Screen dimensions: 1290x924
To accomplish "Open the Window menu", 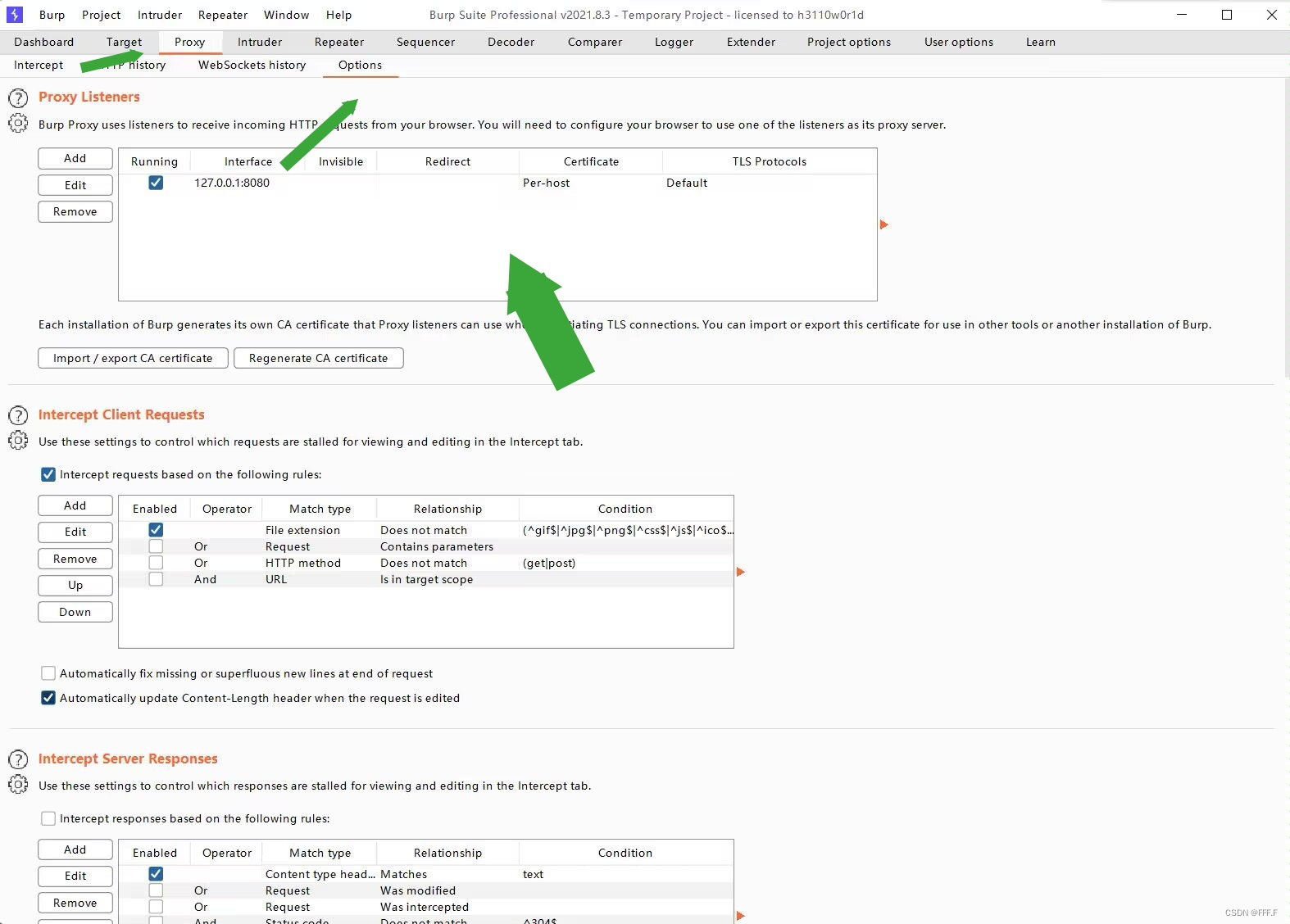I will (x=287, y=15).
